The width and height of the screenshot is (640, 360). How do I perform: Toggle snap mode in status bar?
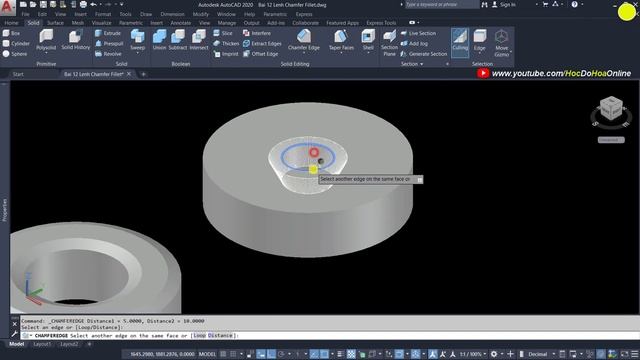233,354
